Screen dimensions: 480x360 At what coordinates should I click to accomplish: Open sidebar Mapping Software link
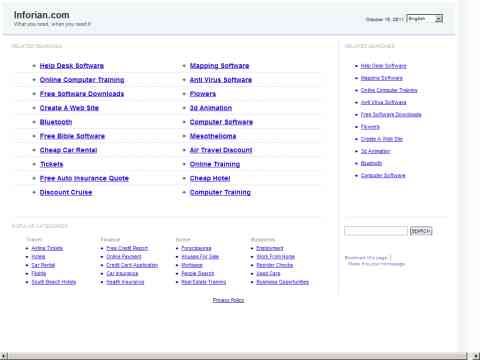[381, 78]
